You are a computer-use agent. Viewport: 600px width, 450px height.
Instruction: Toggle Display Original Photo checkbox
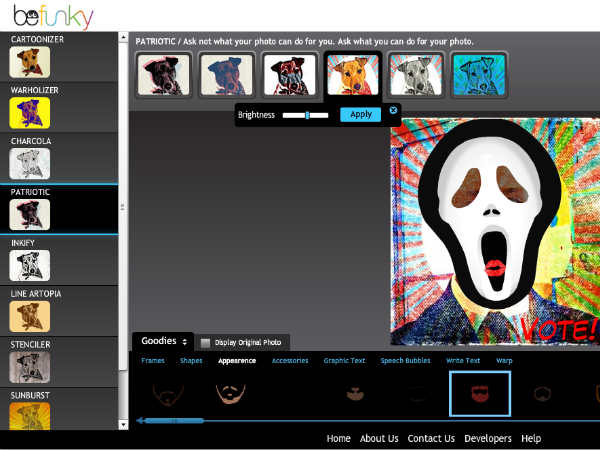tap(205, 342)
